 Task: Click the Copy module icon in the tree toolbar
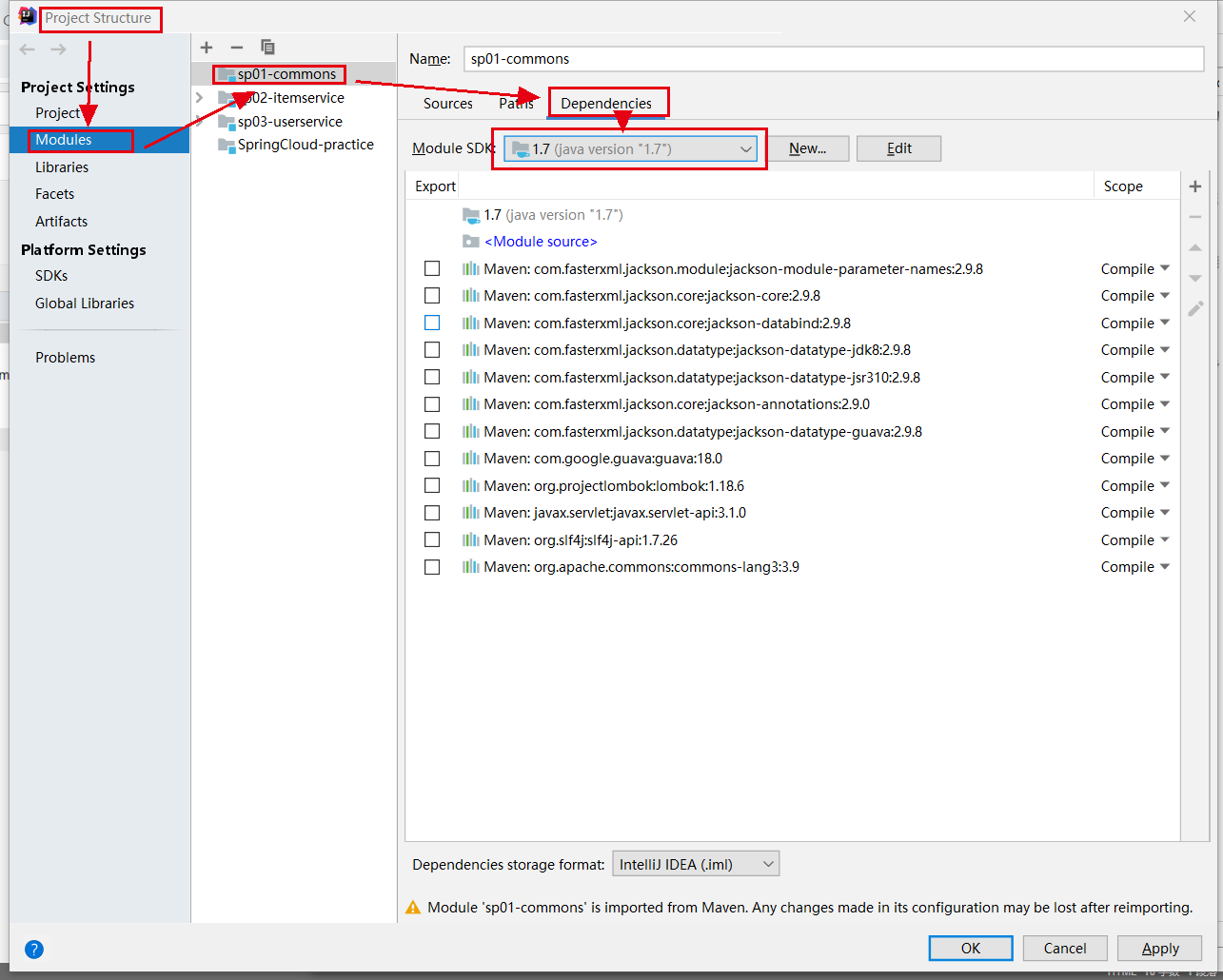click(267, 47)
